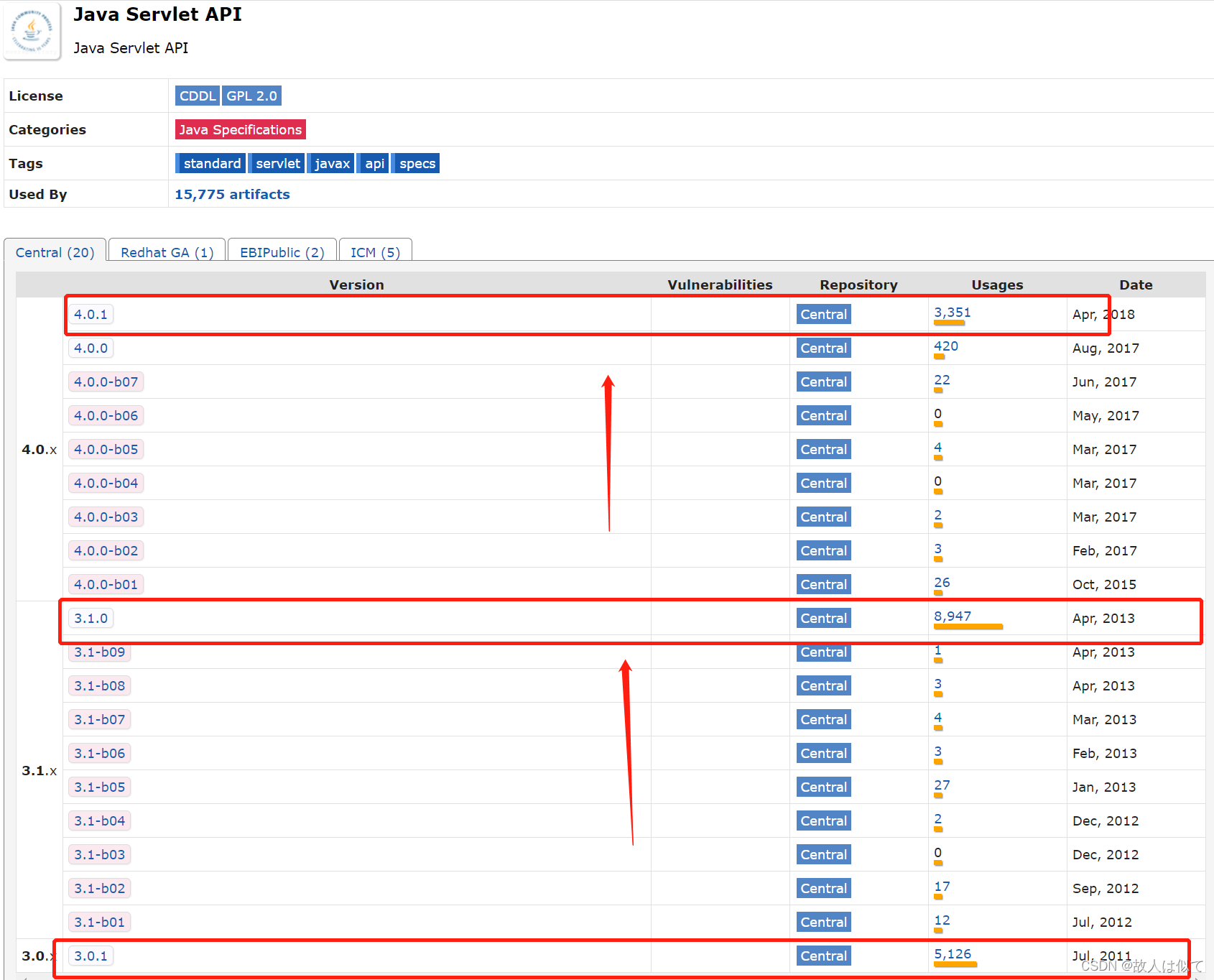The image size is (1214, 980).
Task: Click Central repository badge for version 4.0.0
Action: point(824,348)
